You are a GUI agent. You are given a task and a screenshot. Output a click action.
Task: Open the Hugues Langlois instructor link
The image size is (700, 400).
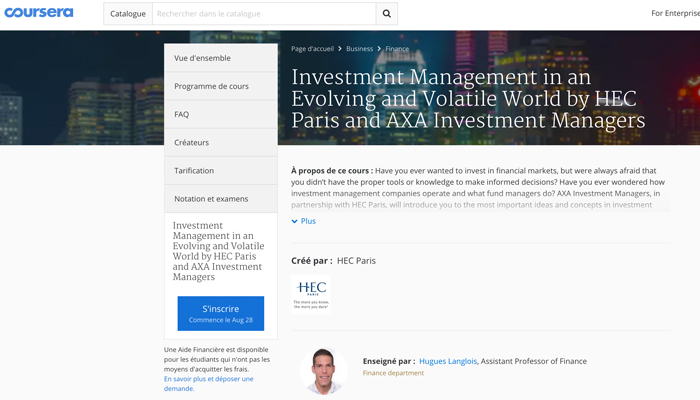tap(448, 361)
